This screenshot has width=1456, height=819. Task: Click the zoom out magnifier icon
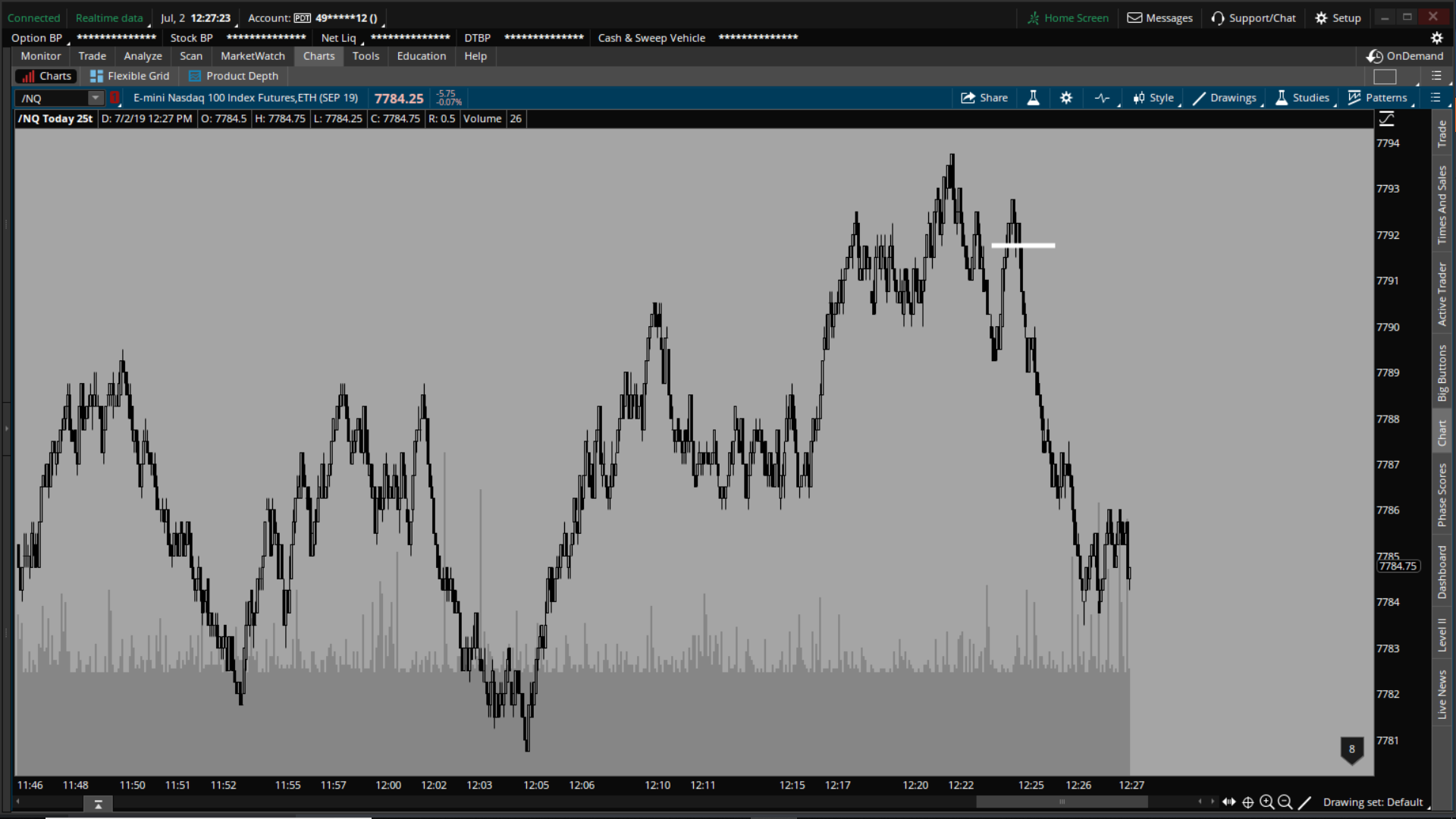(1285, 802)
